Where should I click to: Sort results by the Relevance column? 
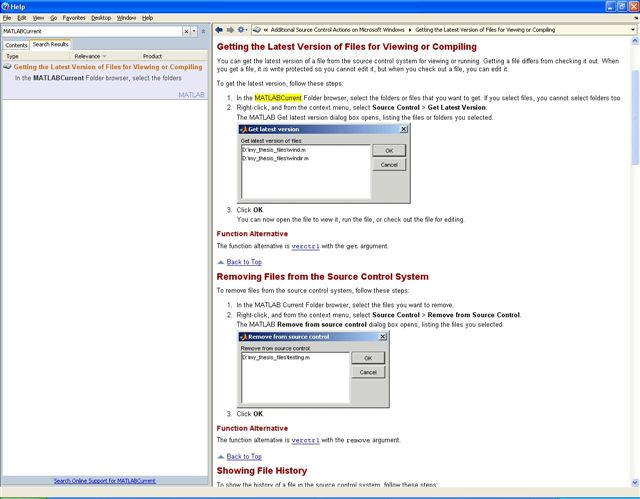(x=88, y=56)
